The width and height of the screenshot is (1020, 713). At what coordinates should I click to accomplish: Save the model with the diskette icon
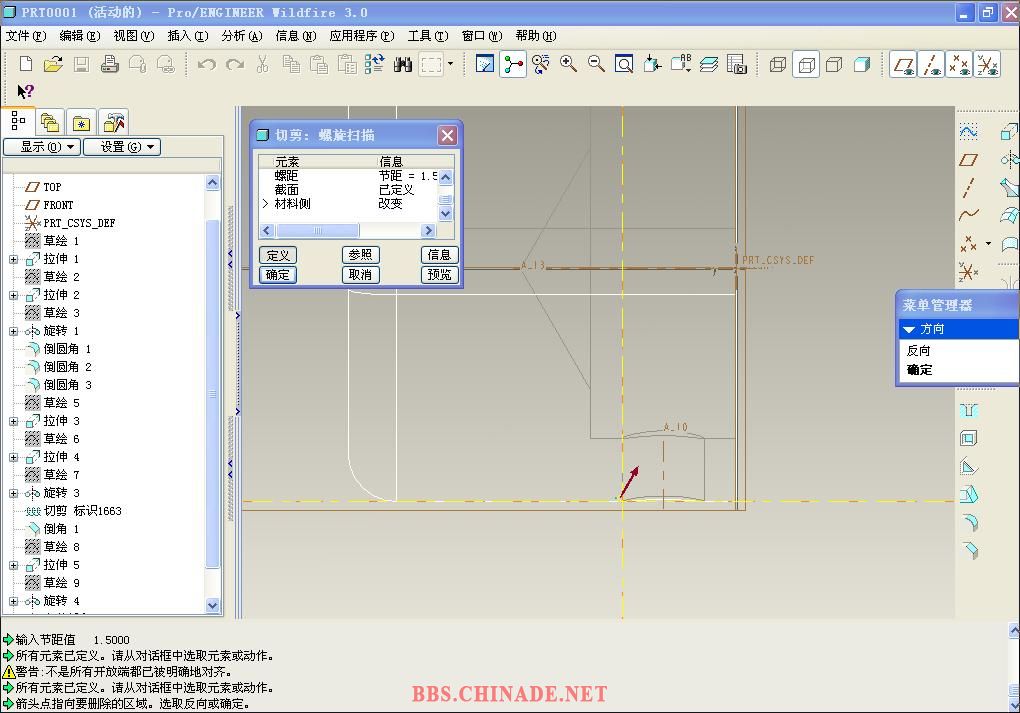[81, 64]
